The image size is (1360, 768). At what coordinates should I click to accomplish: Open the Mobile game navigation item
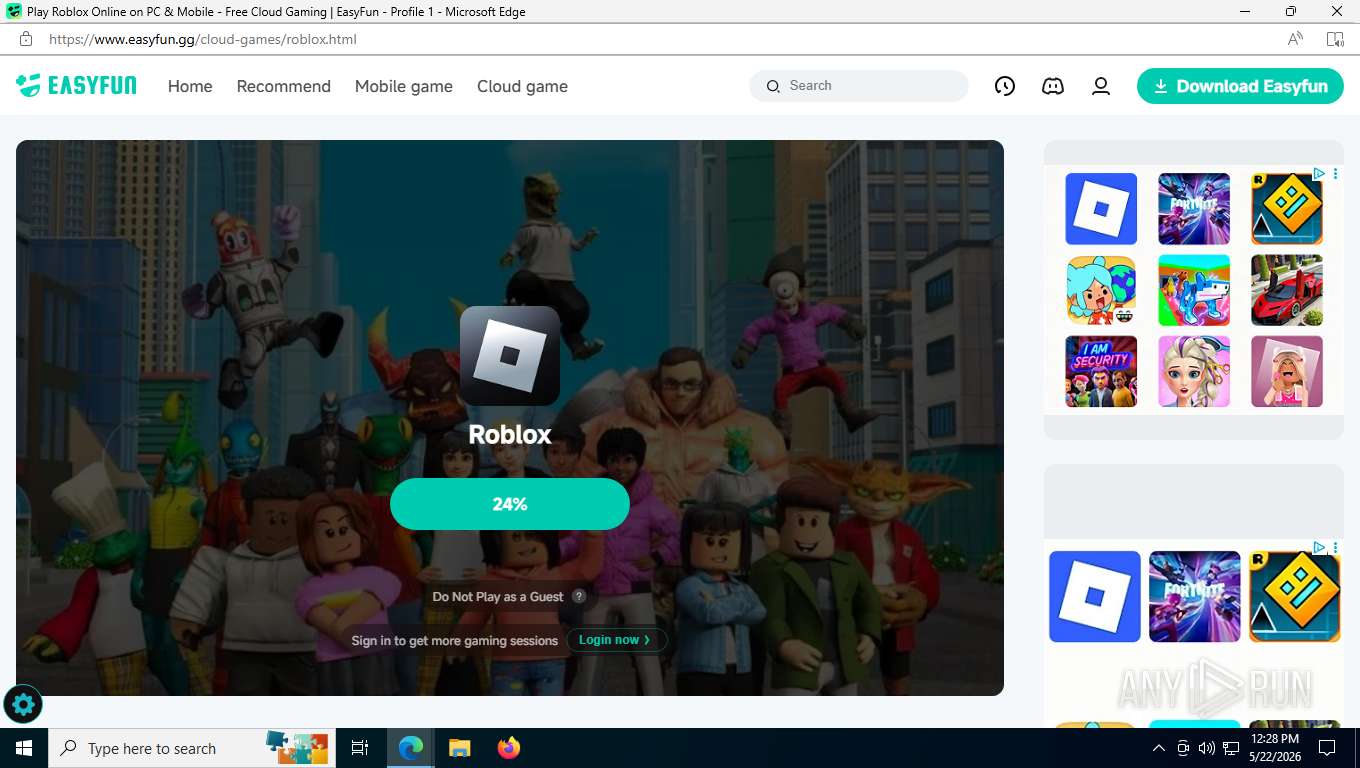coord(404,86)
